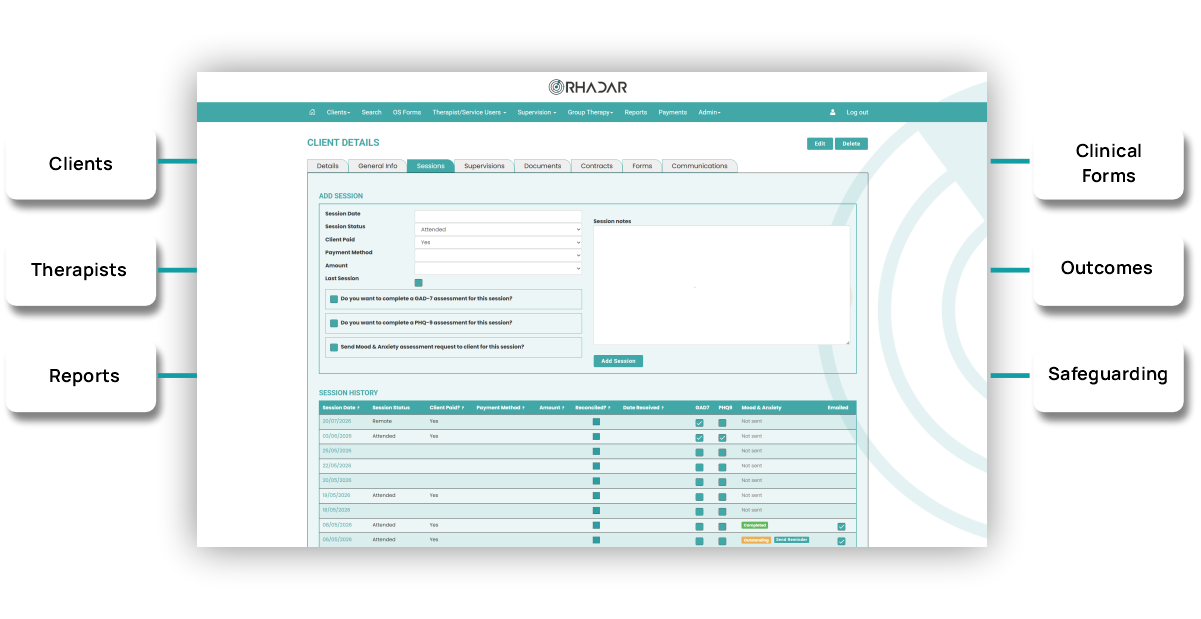Click the Edit button
Viewport: 1201px width, 619px height.
pyautogui.click(x=820, y=143)
